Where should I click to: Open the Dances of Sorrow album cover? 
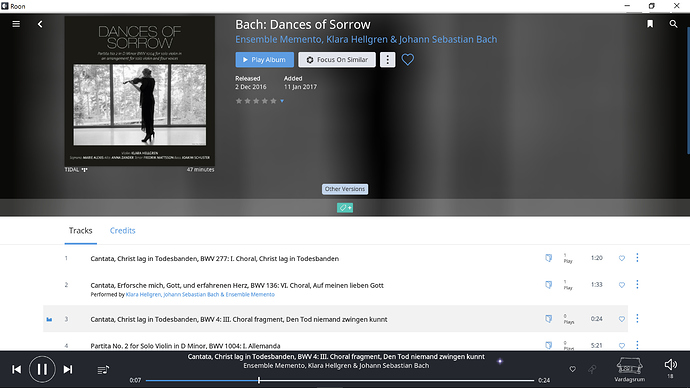(139, 91)
